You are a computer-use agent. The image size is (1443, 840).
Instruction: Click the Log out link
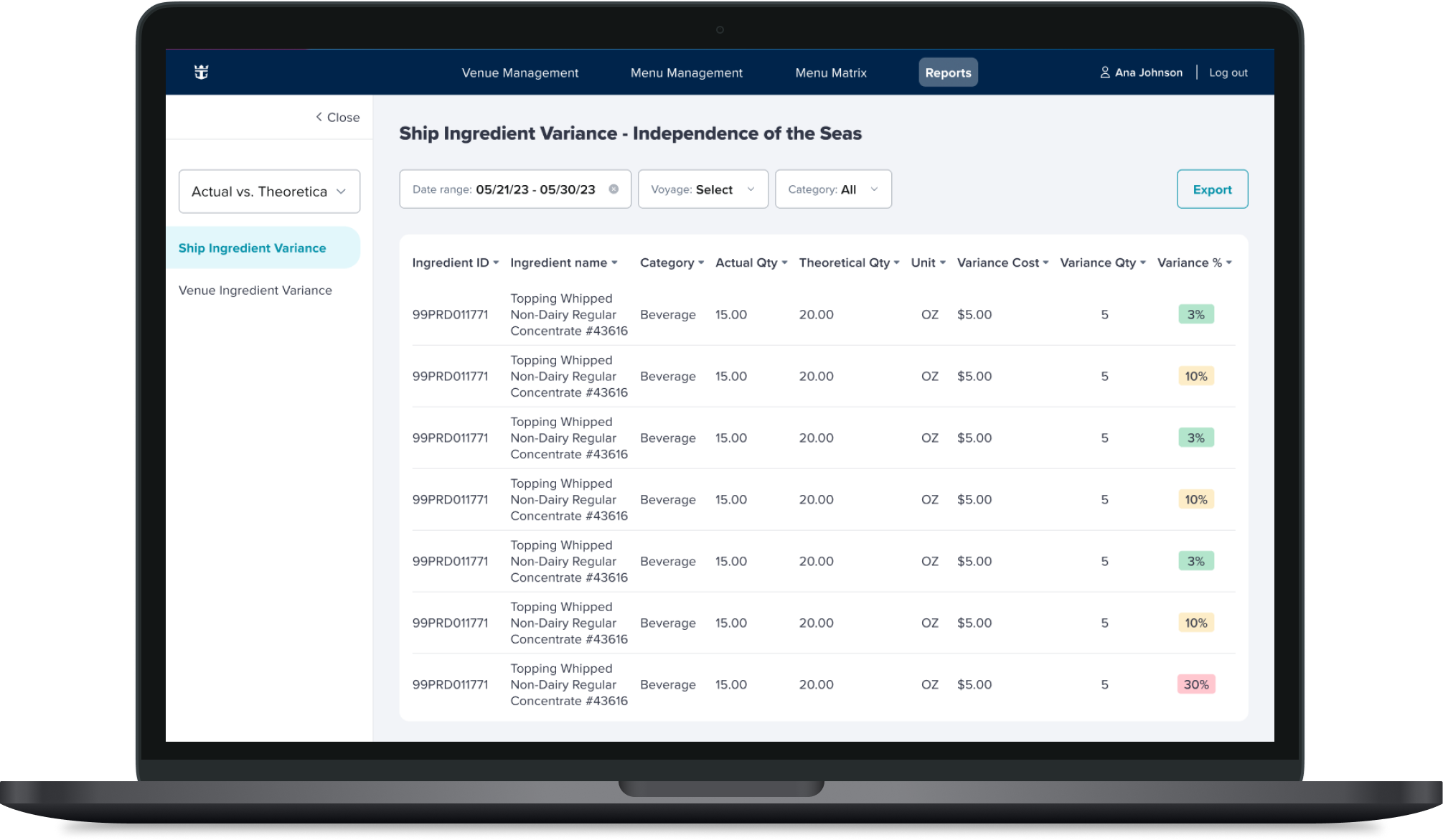[x=1228, y=72]
